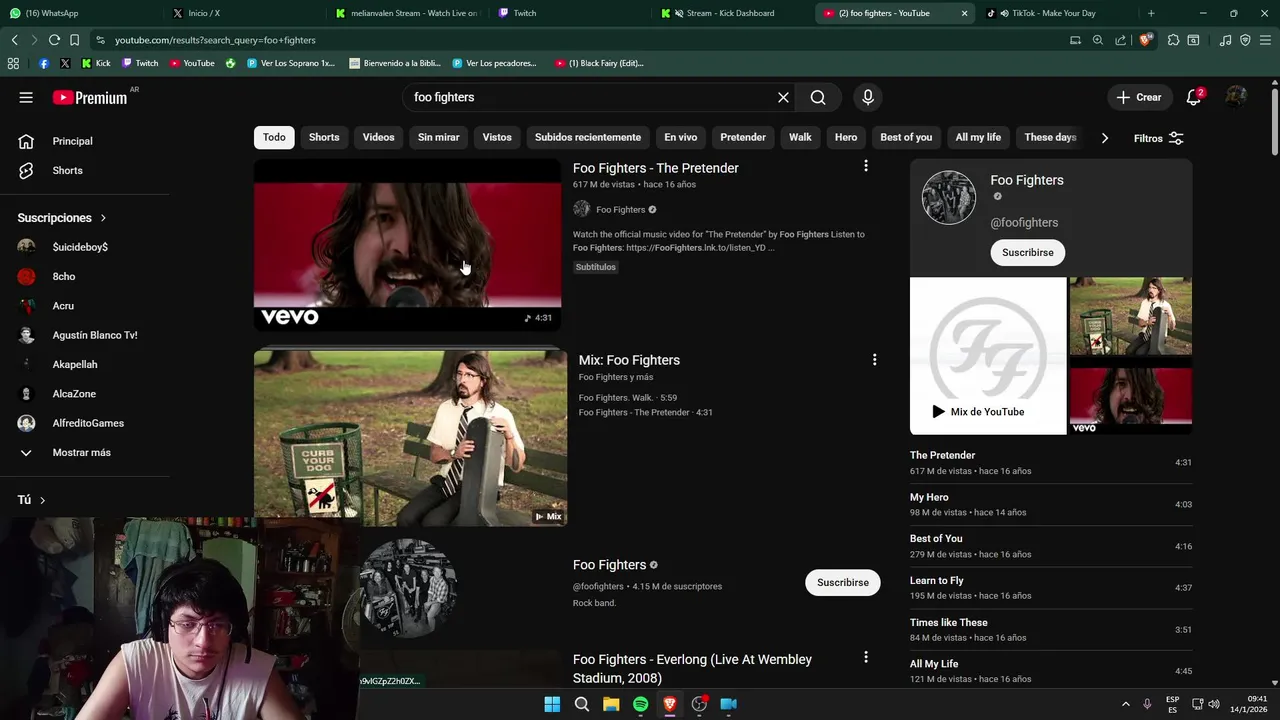Click the Windows Start button
This screenshot has height=720, width=1280.
coord(552,704)
